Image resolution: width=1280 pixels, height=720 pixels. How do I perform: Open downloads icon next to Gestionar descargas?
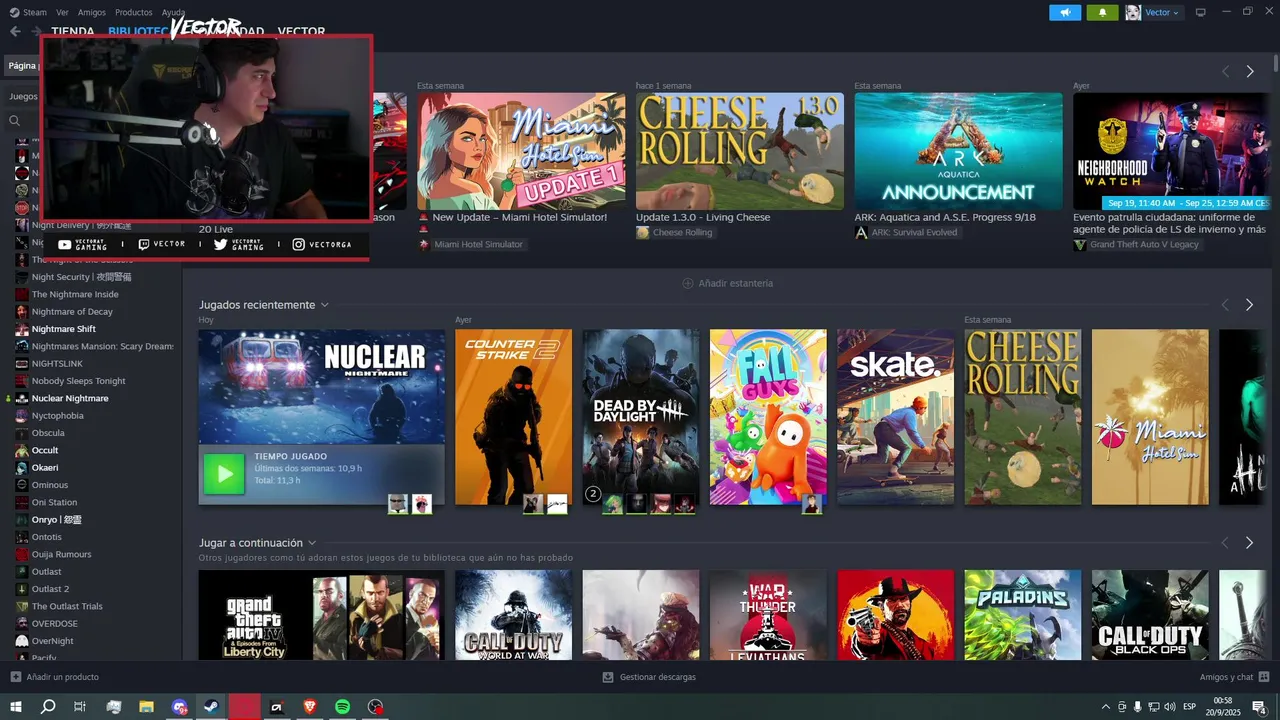pyautogui.click(x=608, y=677)
